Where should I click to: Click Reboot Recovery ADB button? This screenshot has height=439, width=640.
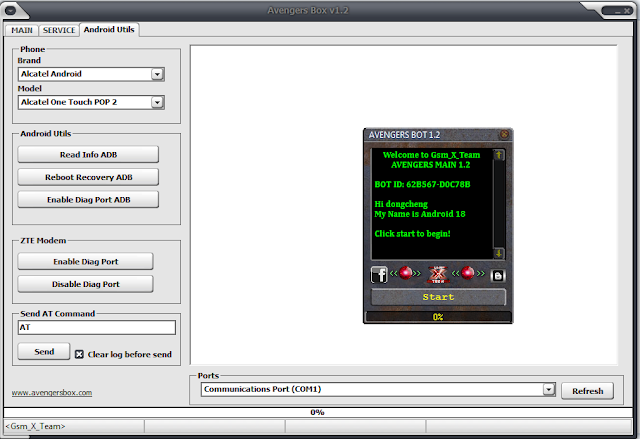88,177
